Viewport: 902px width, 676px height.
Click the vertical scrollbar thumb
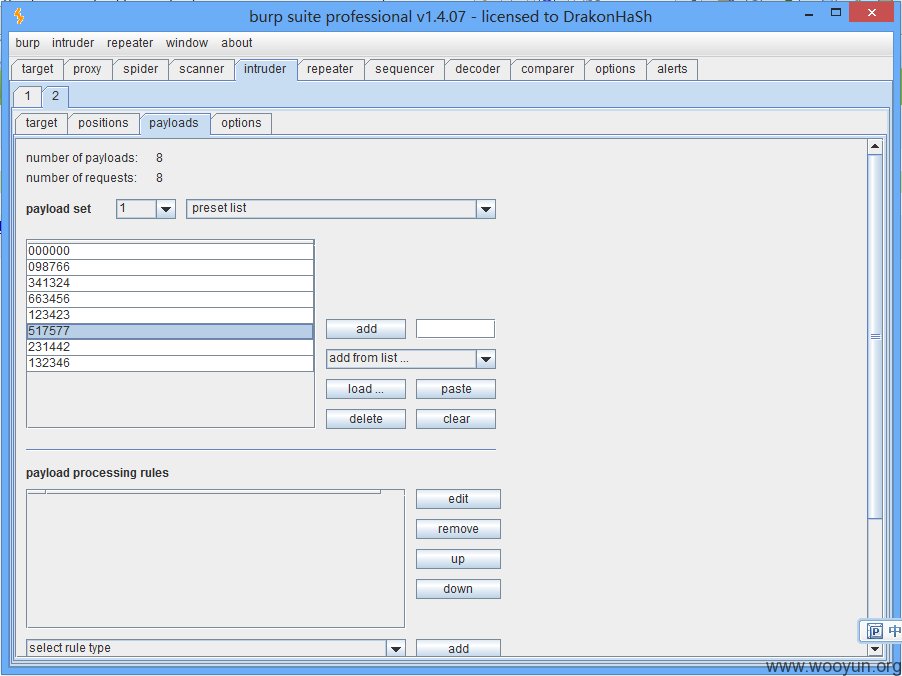coord(875,337)
